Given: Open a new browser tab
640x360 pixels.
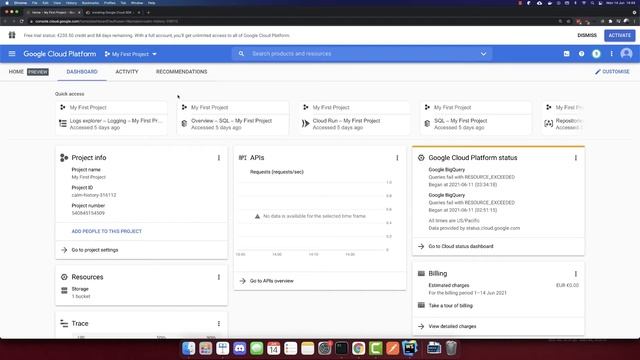Looking at the screenshot, I should tap(148, 12).
